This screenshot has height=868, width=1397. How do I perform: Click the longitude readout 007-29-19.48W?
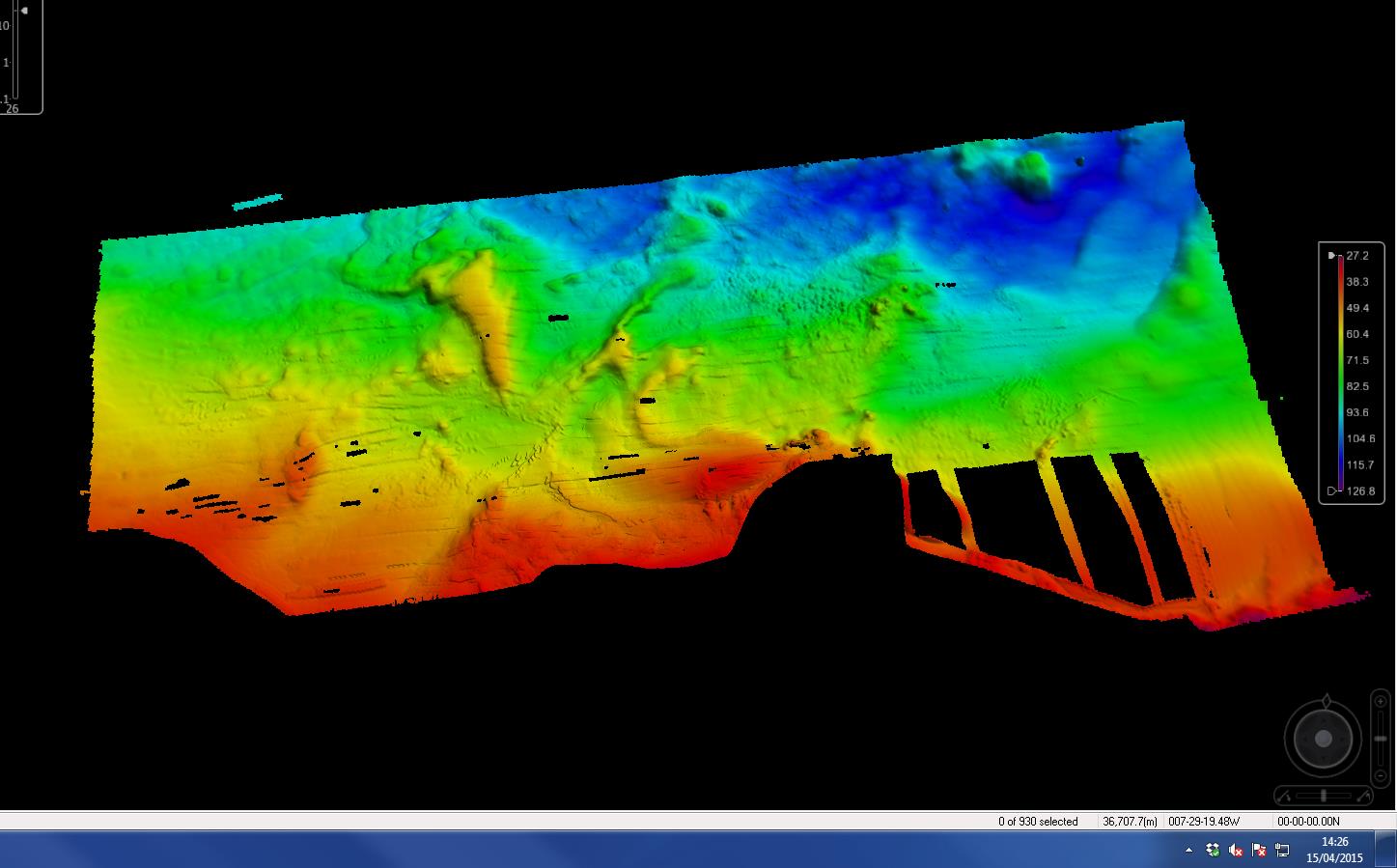click(x=1204, y=822)
